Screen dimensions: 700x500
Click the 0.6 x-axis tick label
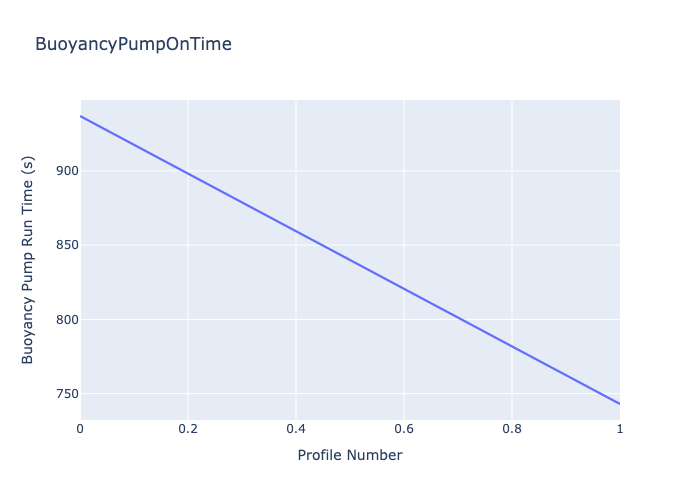tap(404, 429)
